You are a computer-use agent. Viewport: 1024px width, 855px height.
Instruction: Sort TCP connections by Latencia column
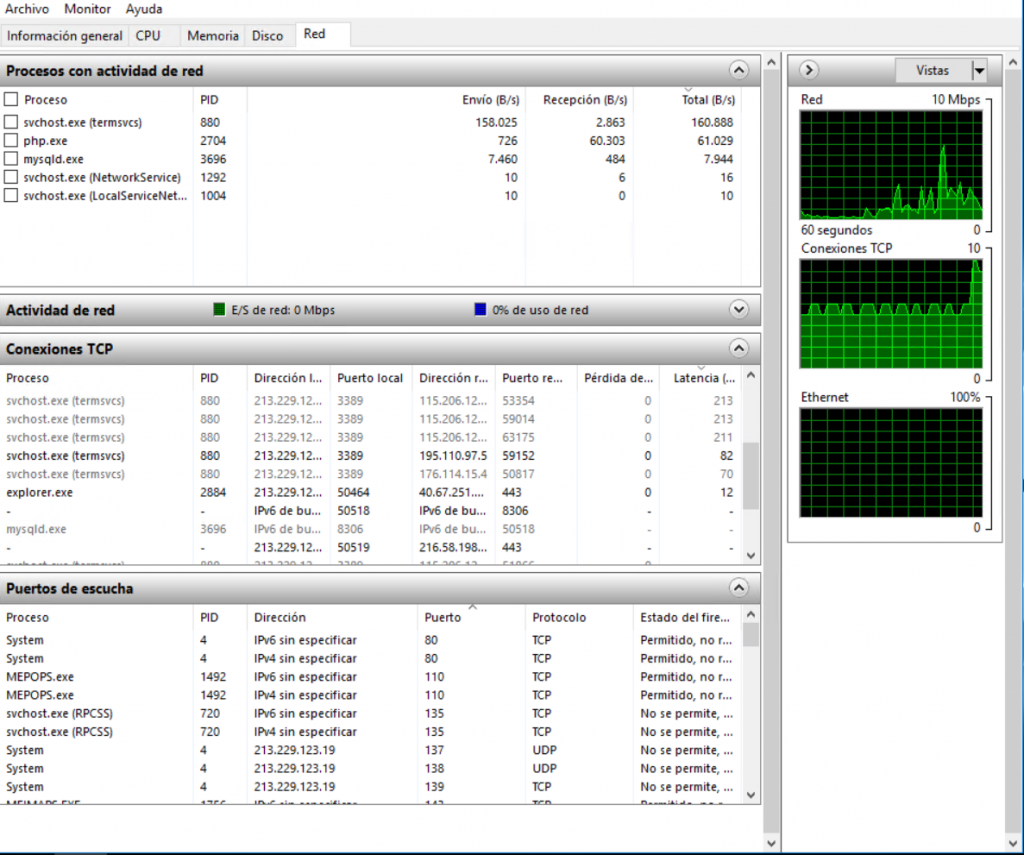pos(704,378)
